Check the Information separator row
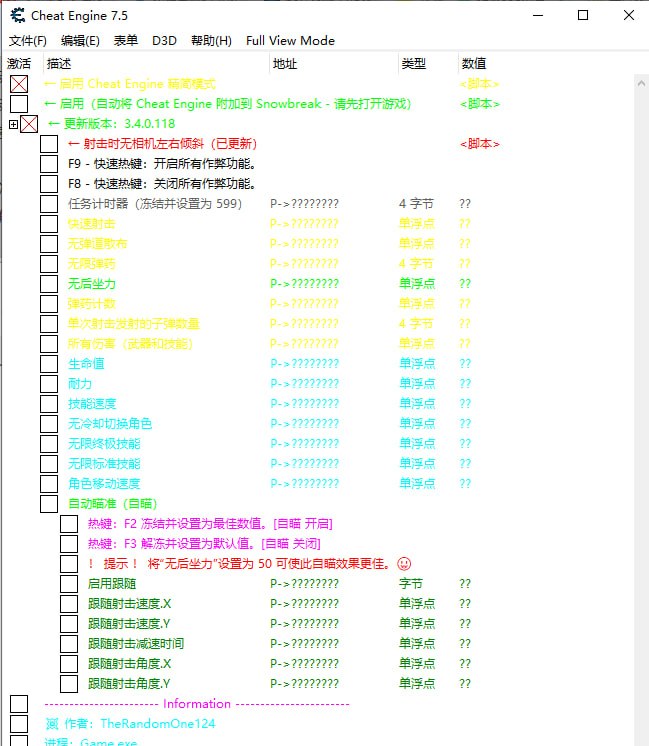The image size is (649, 746). point(19,704)
